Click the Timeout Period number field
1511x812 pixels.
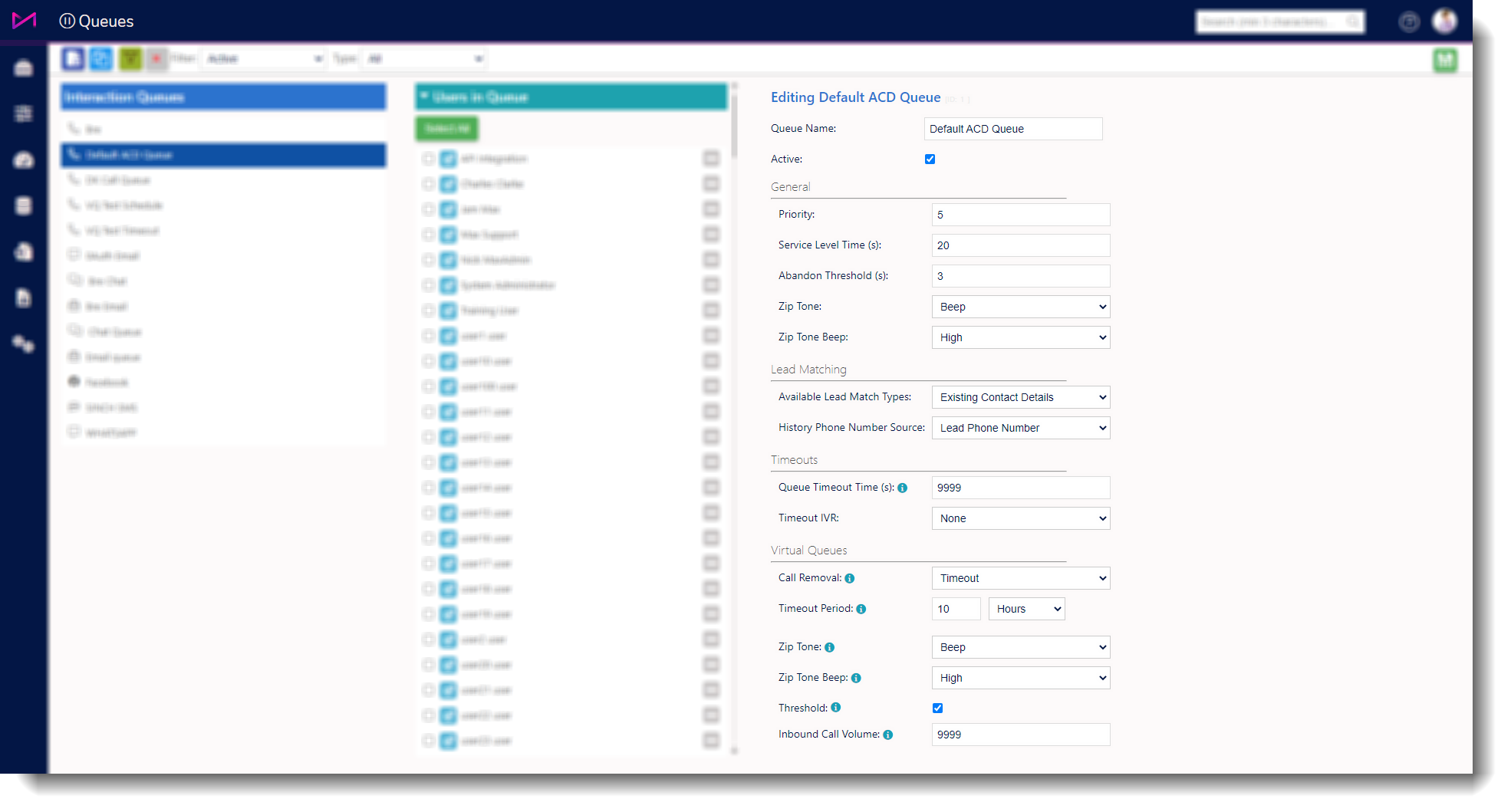956,609
